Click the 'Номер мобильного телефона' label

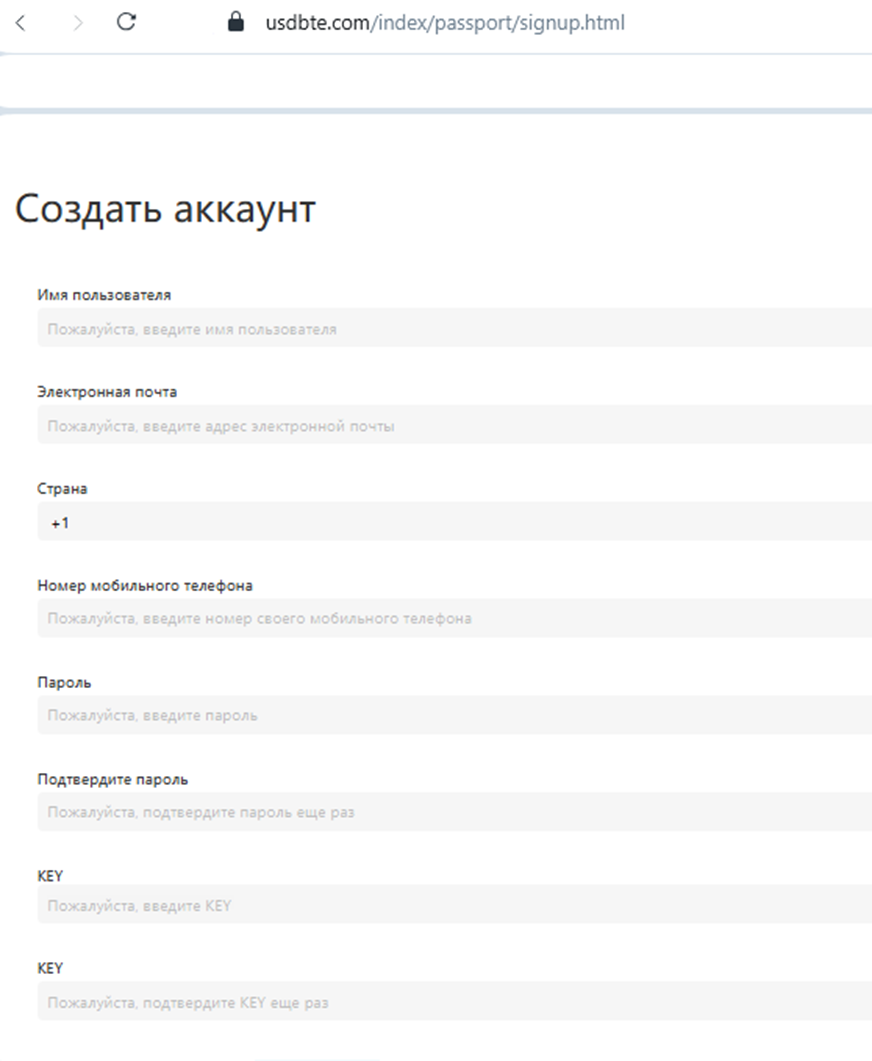click(x=145, y=585)
